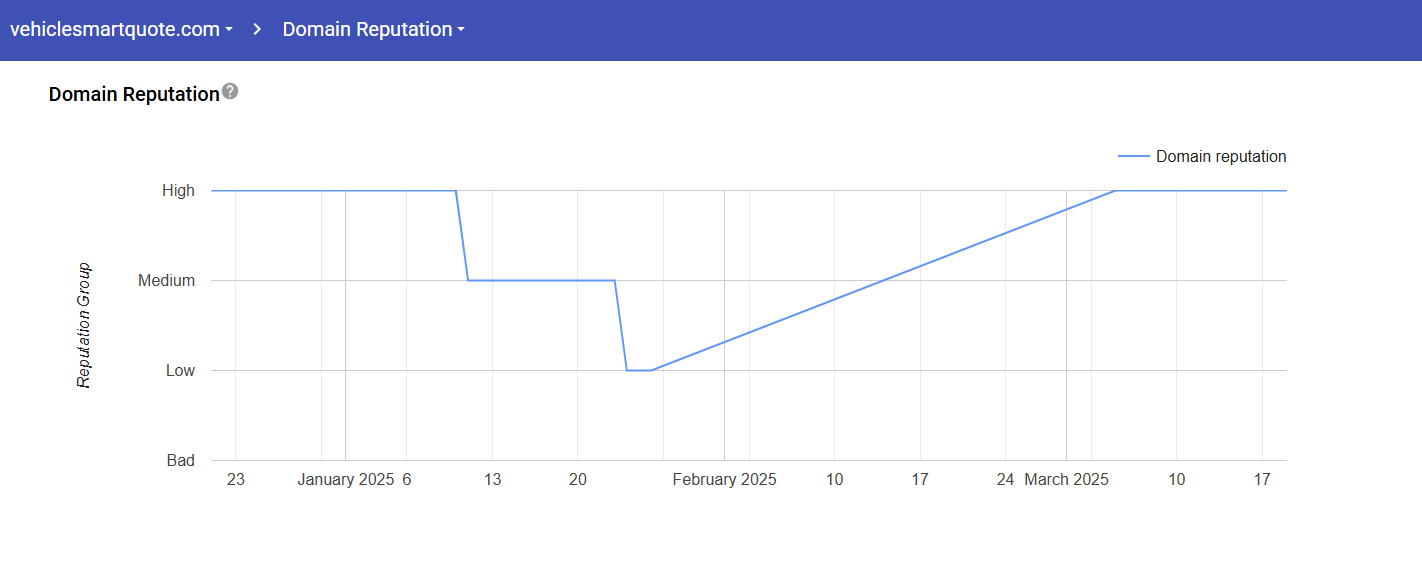Click the Medium reputation axis label
The image size is (1422, 571).
166,281
